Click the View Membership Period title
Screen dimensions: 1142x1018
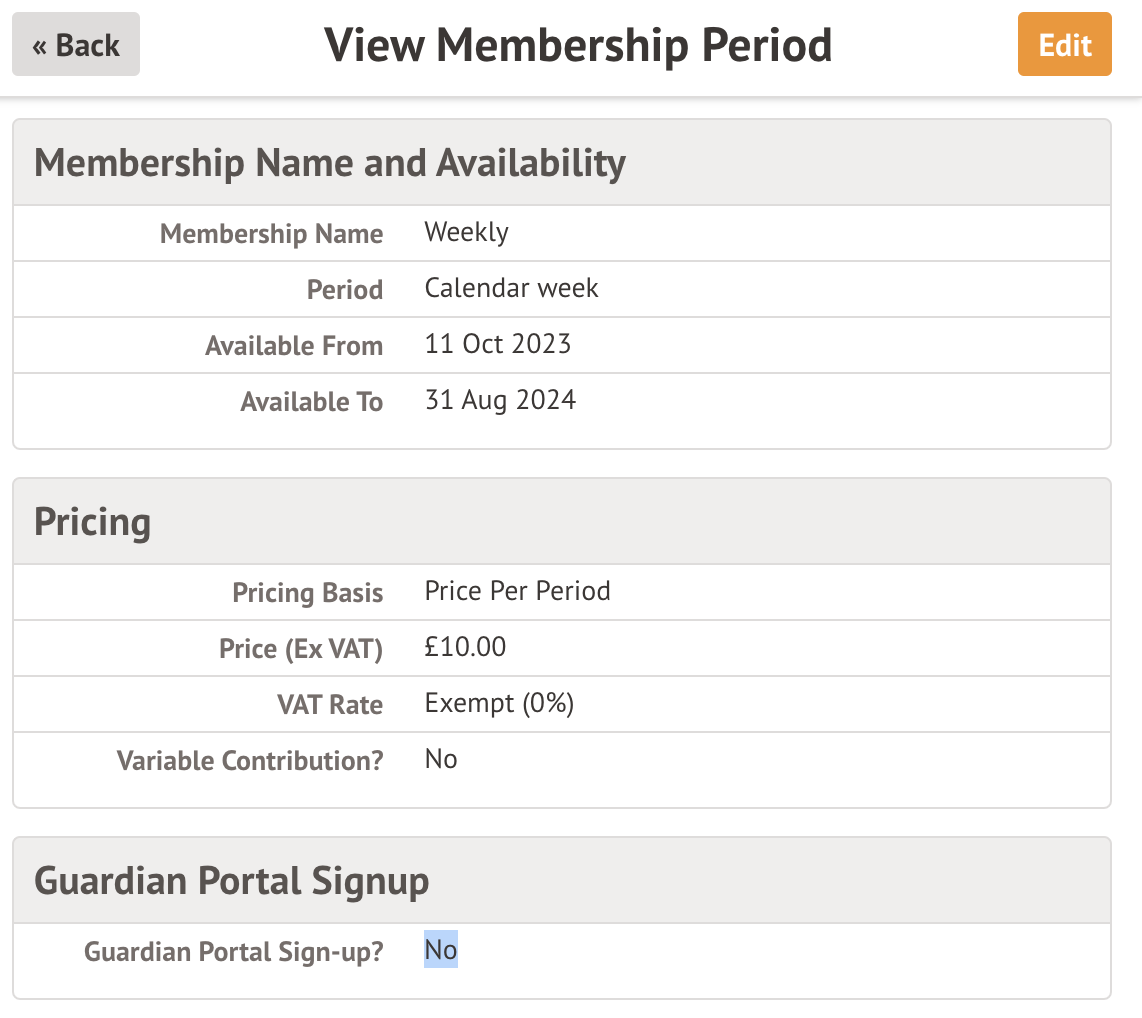click(578, 45)
